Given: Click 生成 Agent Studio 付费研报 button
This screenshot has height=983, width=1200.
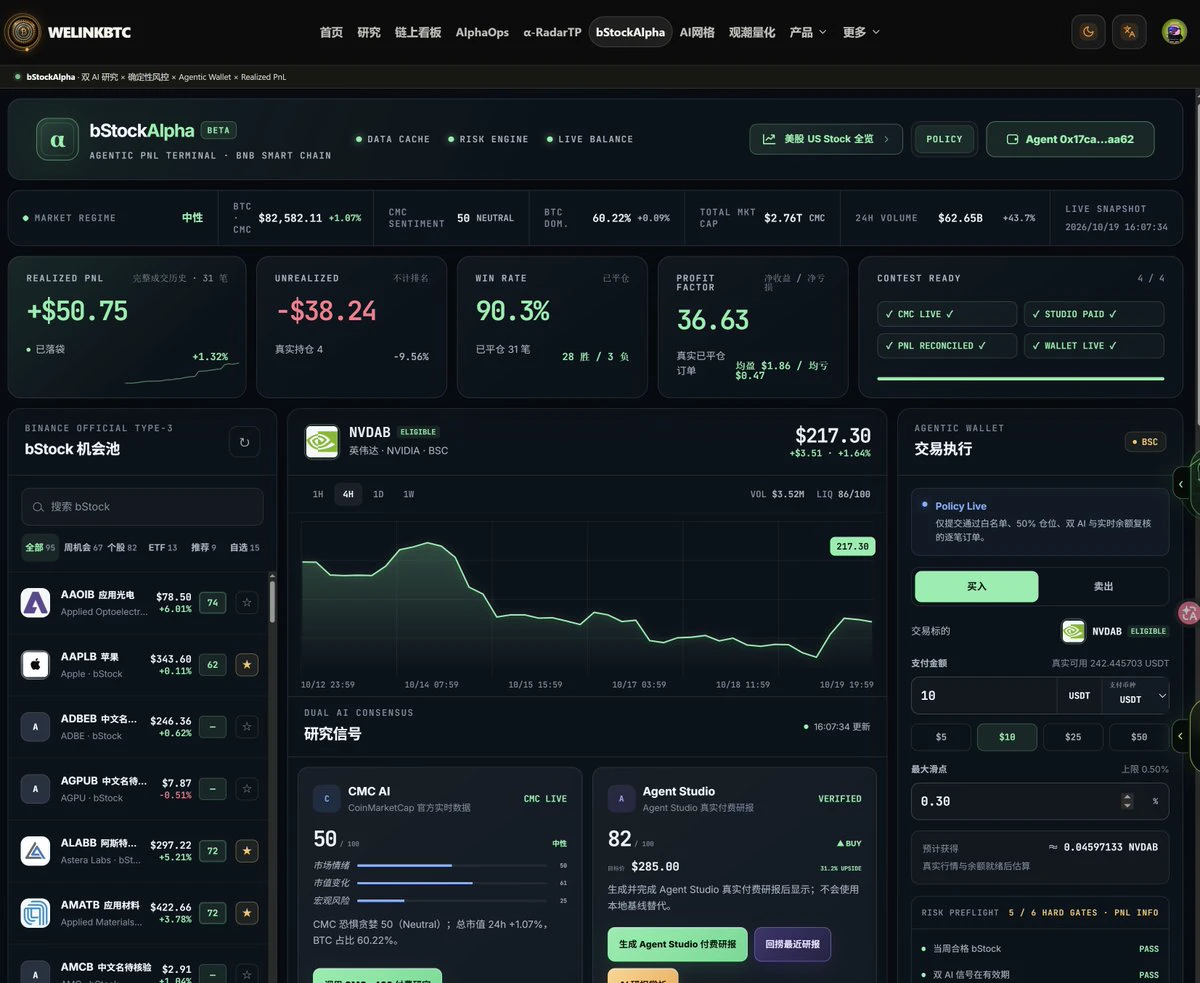Looking at the screenshot, I should [677, 944].
